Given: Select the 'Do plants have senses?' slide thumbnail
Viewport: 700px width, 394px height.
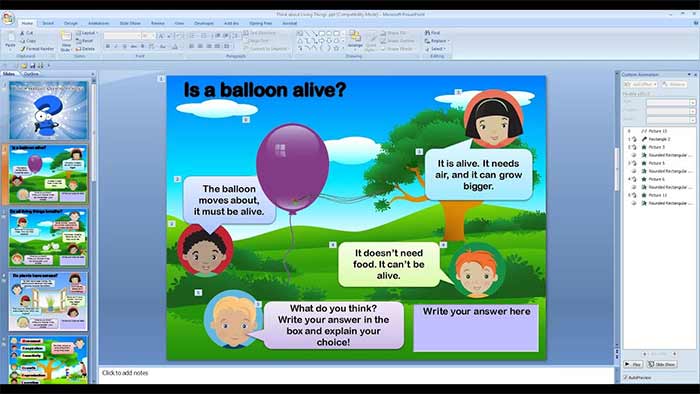Looking at the screenshot, I should [x=48, y=302].
